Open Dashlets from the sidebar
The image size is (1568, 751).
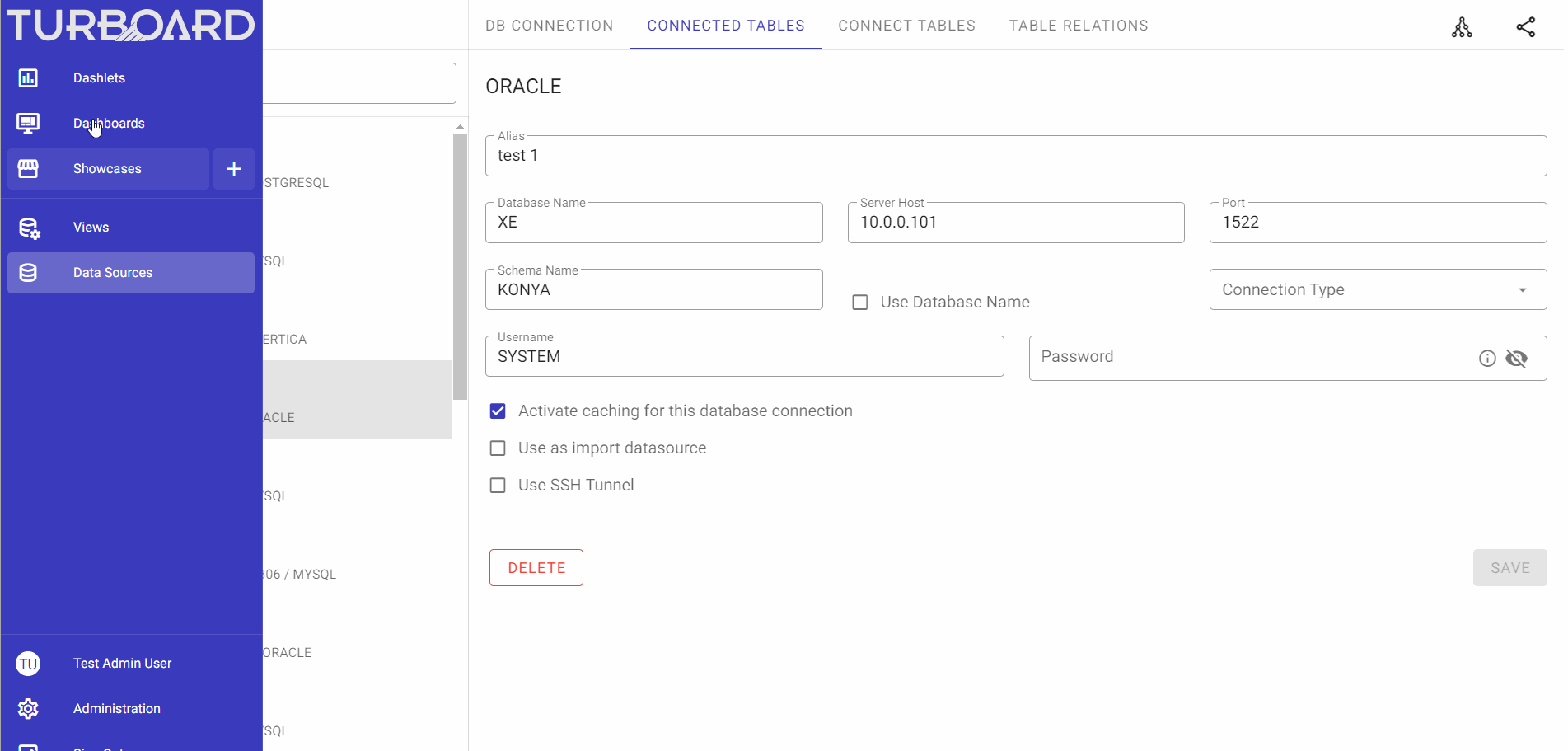coord(131,78)
